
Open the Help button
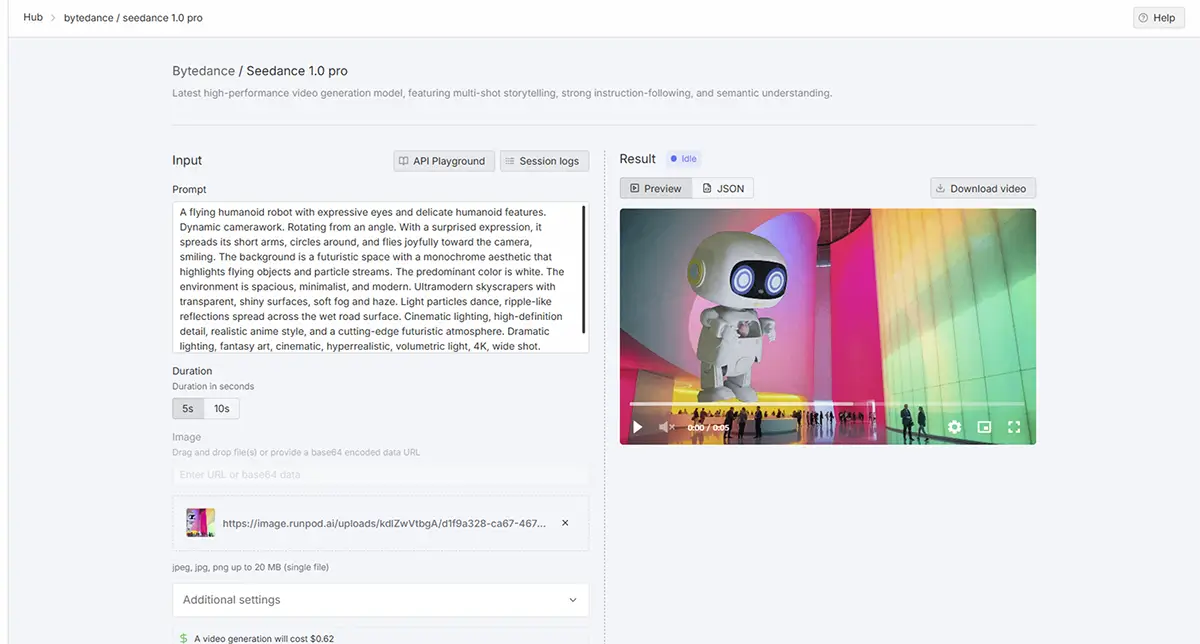1159,17
